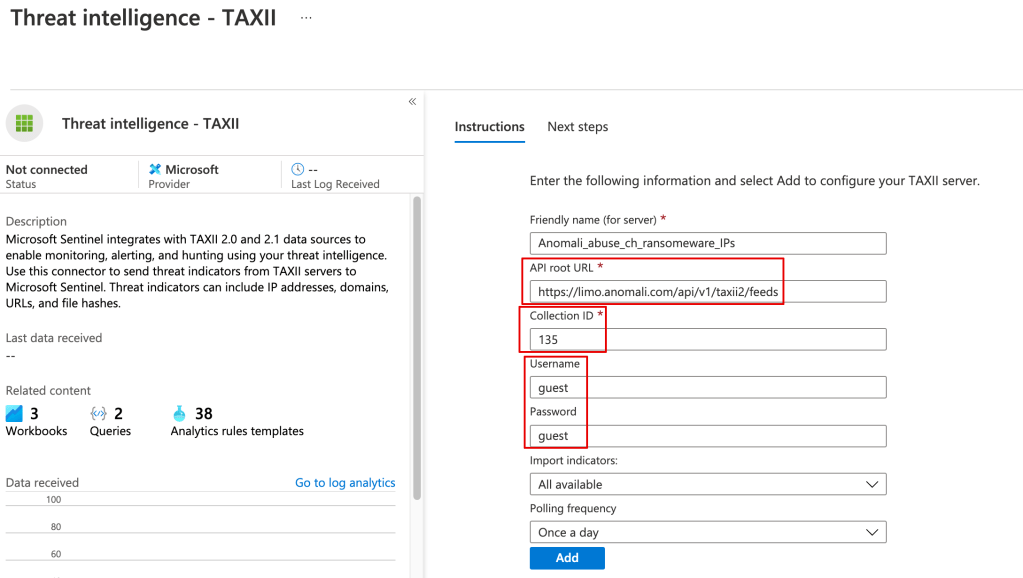
Task: Open the ellipsis more options menu
Action: (x=306, y=18)
